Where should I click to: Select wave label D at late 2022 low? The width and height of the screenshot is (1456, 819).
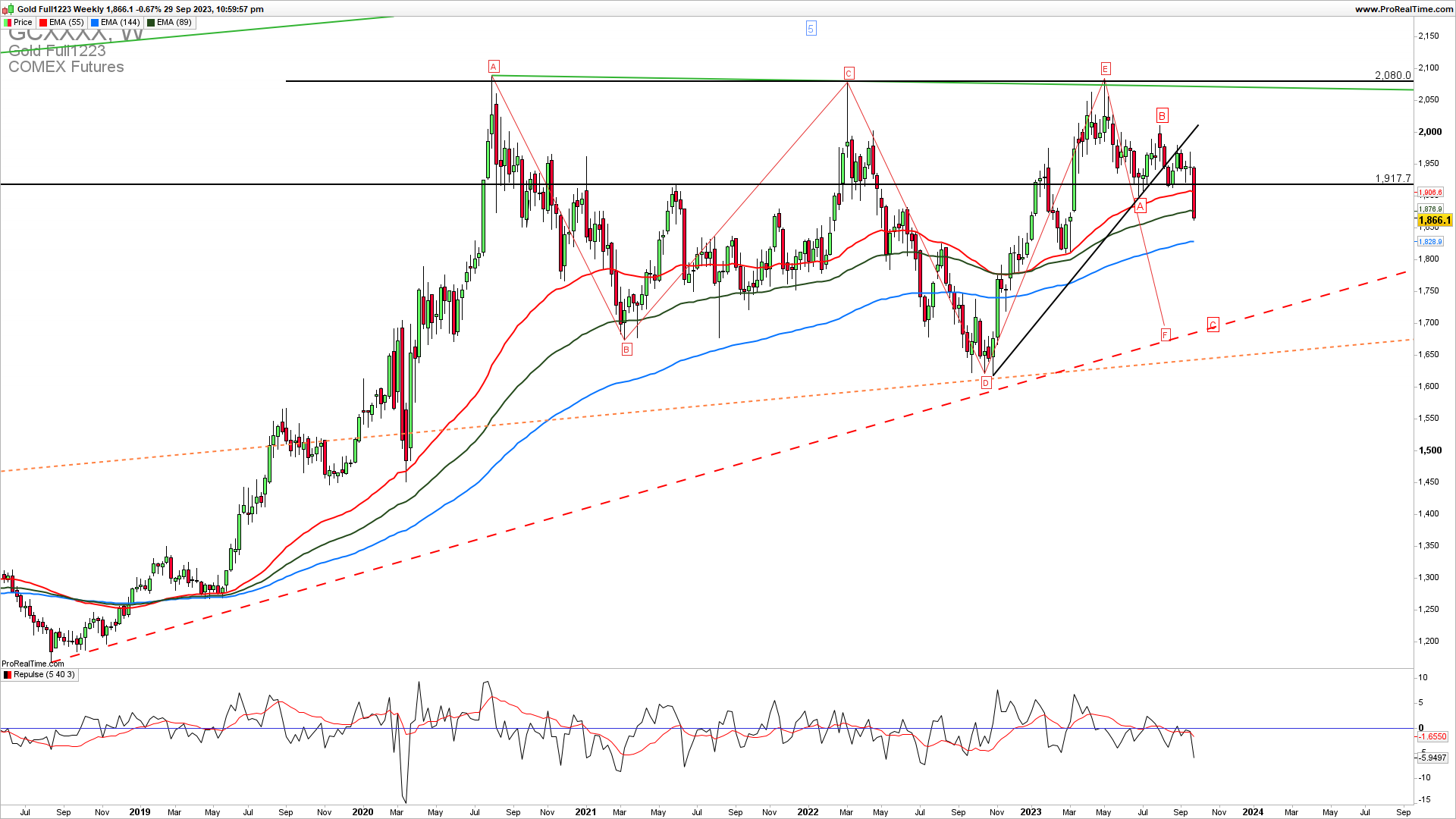[986, 384]
